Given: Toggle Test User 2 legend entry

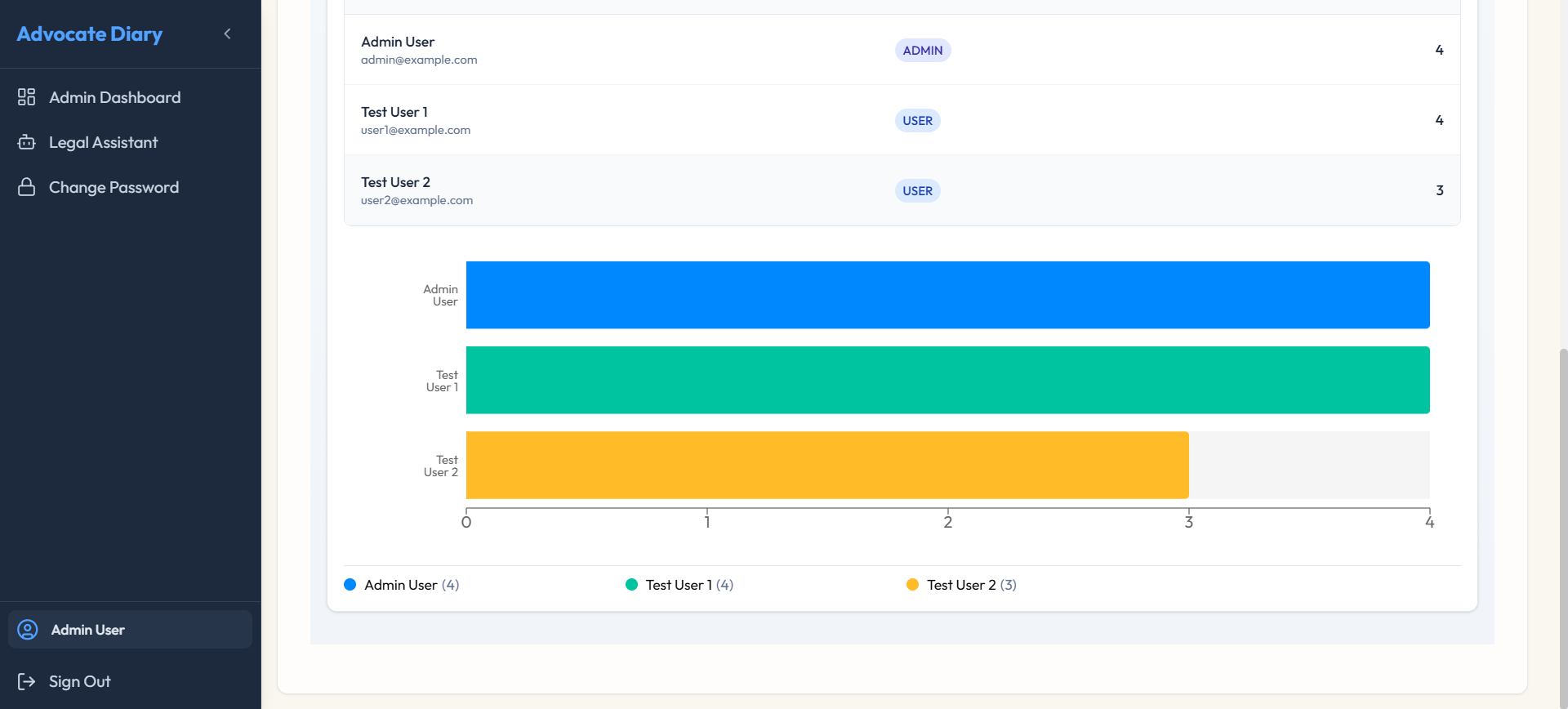Looking at the screenshot, I should [x=962, y=585].
